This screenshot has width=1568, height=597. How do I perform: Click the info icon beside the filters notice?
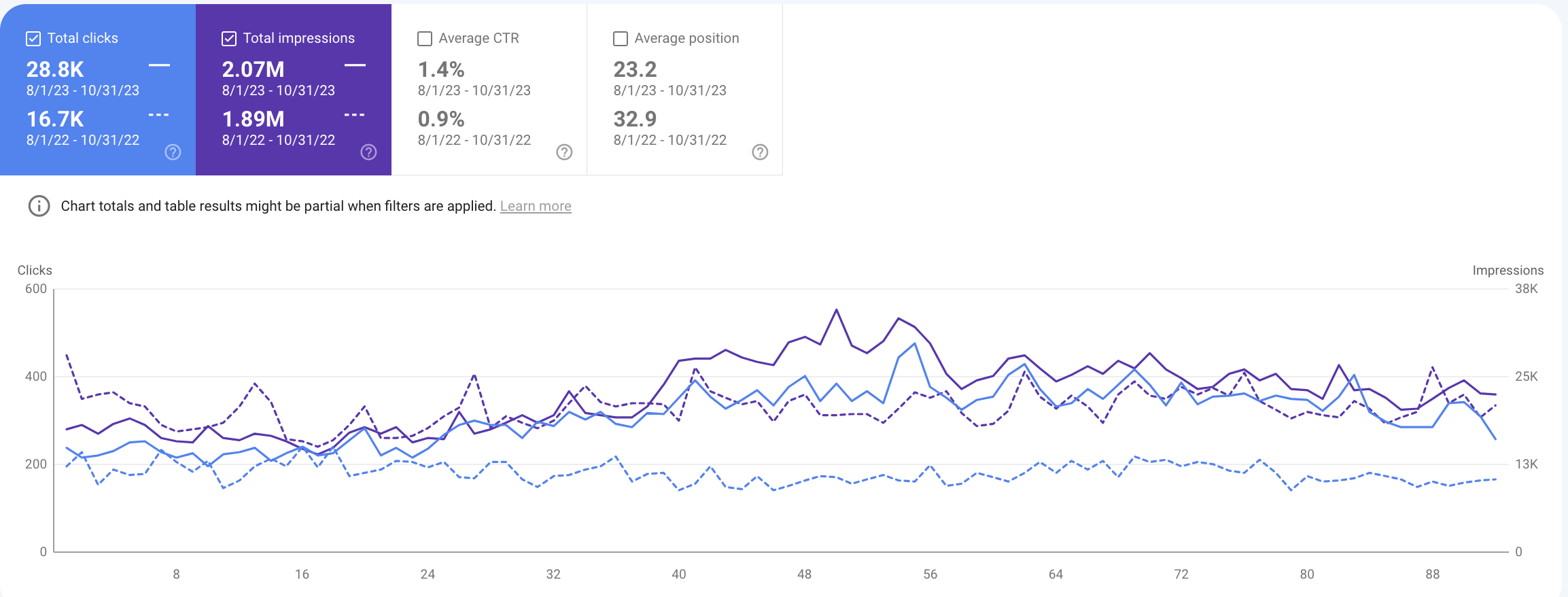coord(39,205)
